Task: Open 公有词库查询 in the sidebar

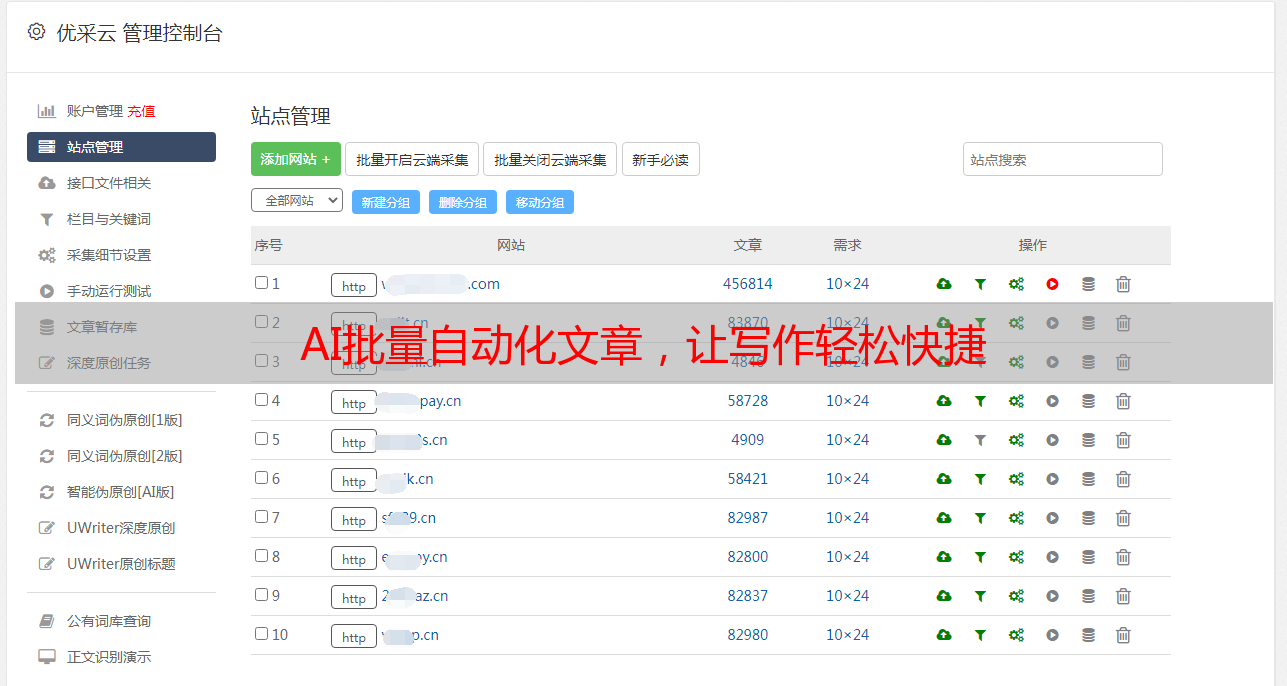Action: point(109,621)
